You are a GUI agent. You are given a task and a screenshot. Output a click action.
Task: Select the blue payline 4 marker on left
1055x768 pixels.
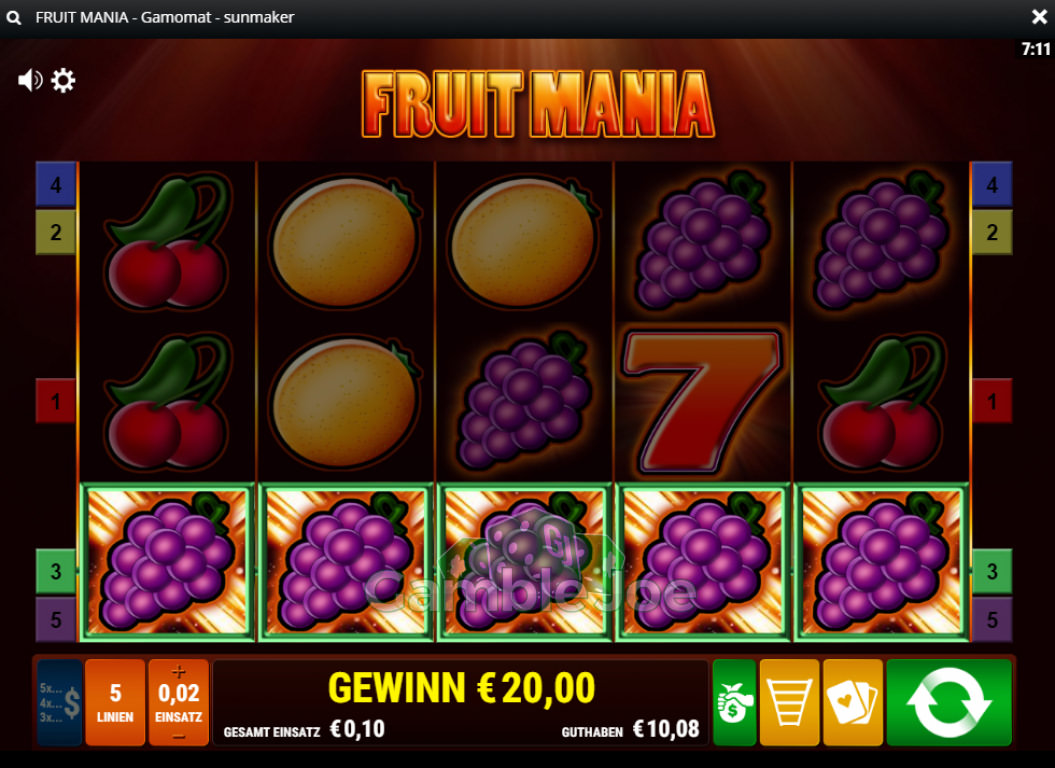pos(56,184)
